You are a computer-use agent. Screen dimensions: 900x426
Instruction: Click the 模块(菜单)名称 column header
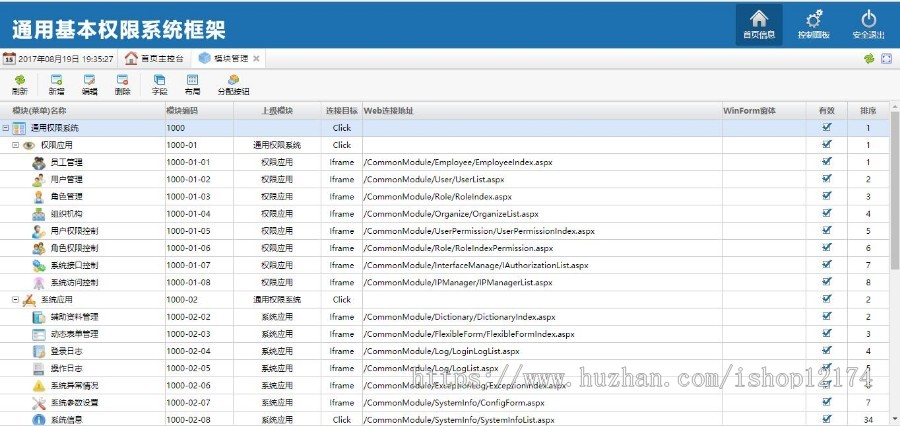coord(83,111)
